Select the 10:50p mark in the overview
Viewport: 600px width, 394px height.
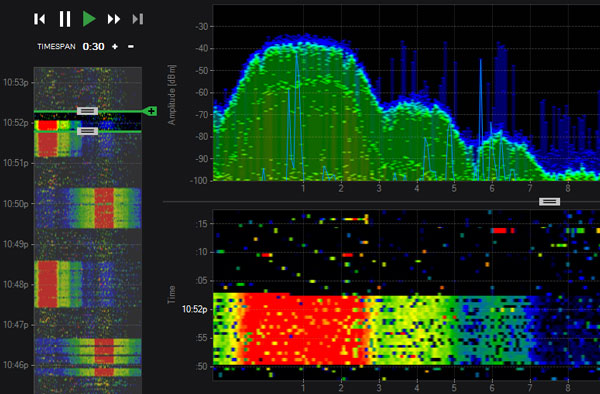[x=16, y=204]
